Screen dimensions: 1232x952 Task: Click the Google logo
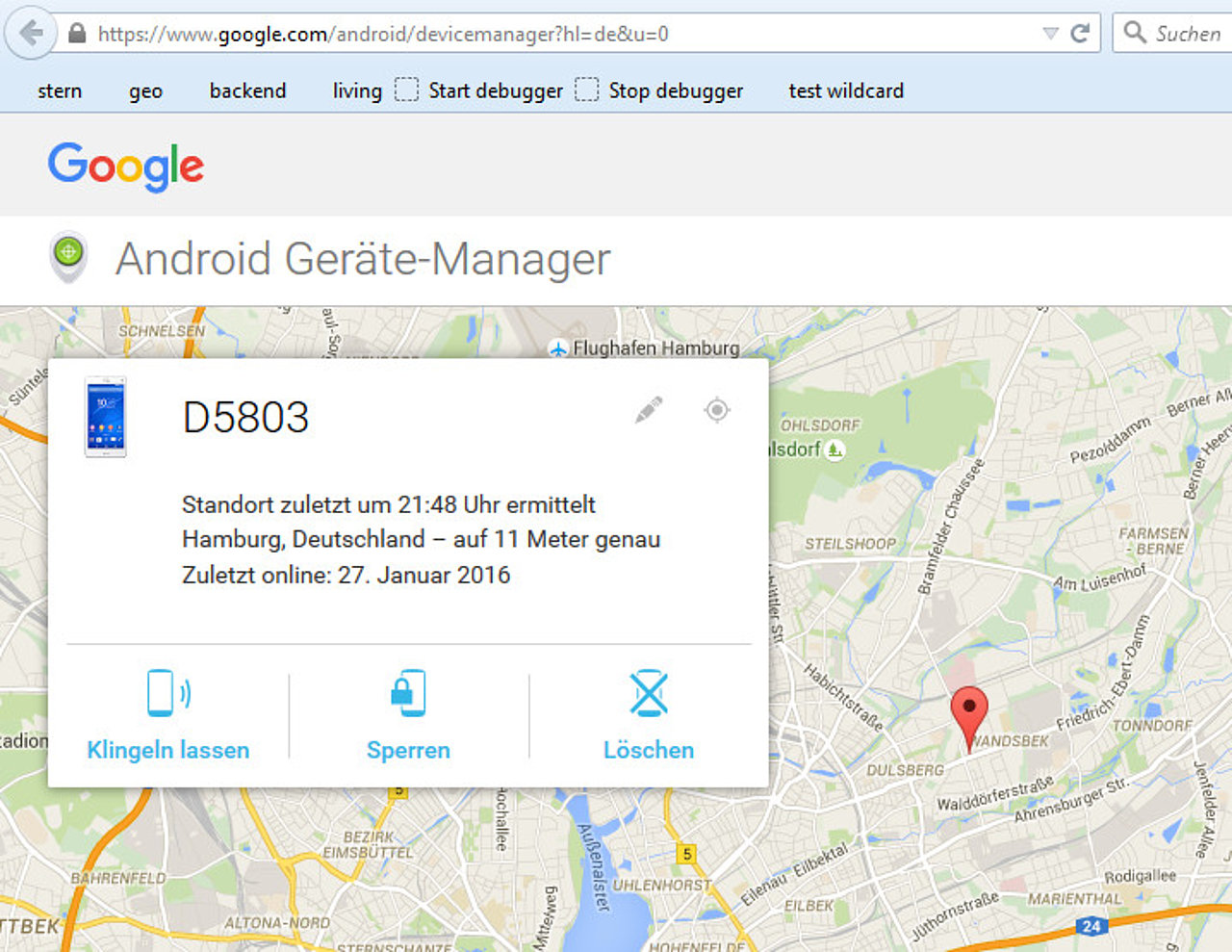coord(126,166)
